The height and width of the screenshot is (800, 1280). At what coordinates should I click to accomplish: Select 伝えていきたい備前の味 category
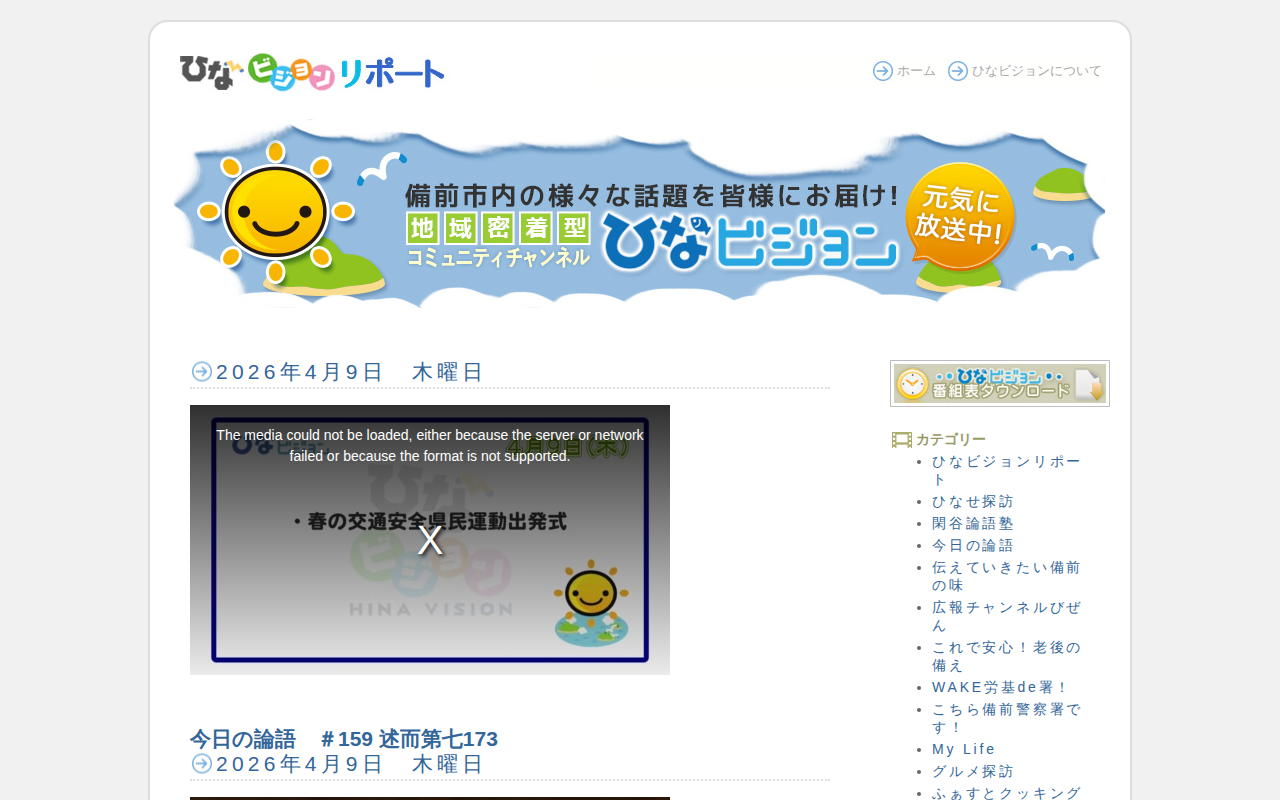pos(1007,576)
